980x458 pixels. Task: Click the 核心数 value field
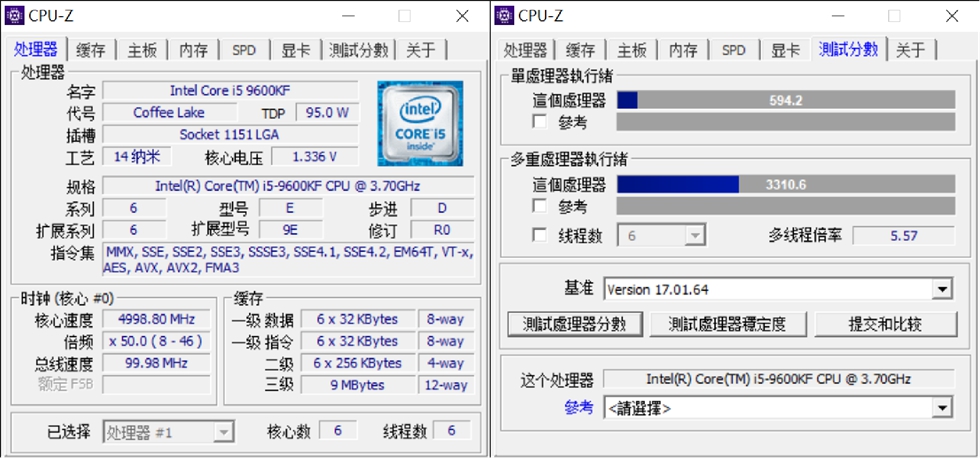pyautogui.click(x=338, y=431)
